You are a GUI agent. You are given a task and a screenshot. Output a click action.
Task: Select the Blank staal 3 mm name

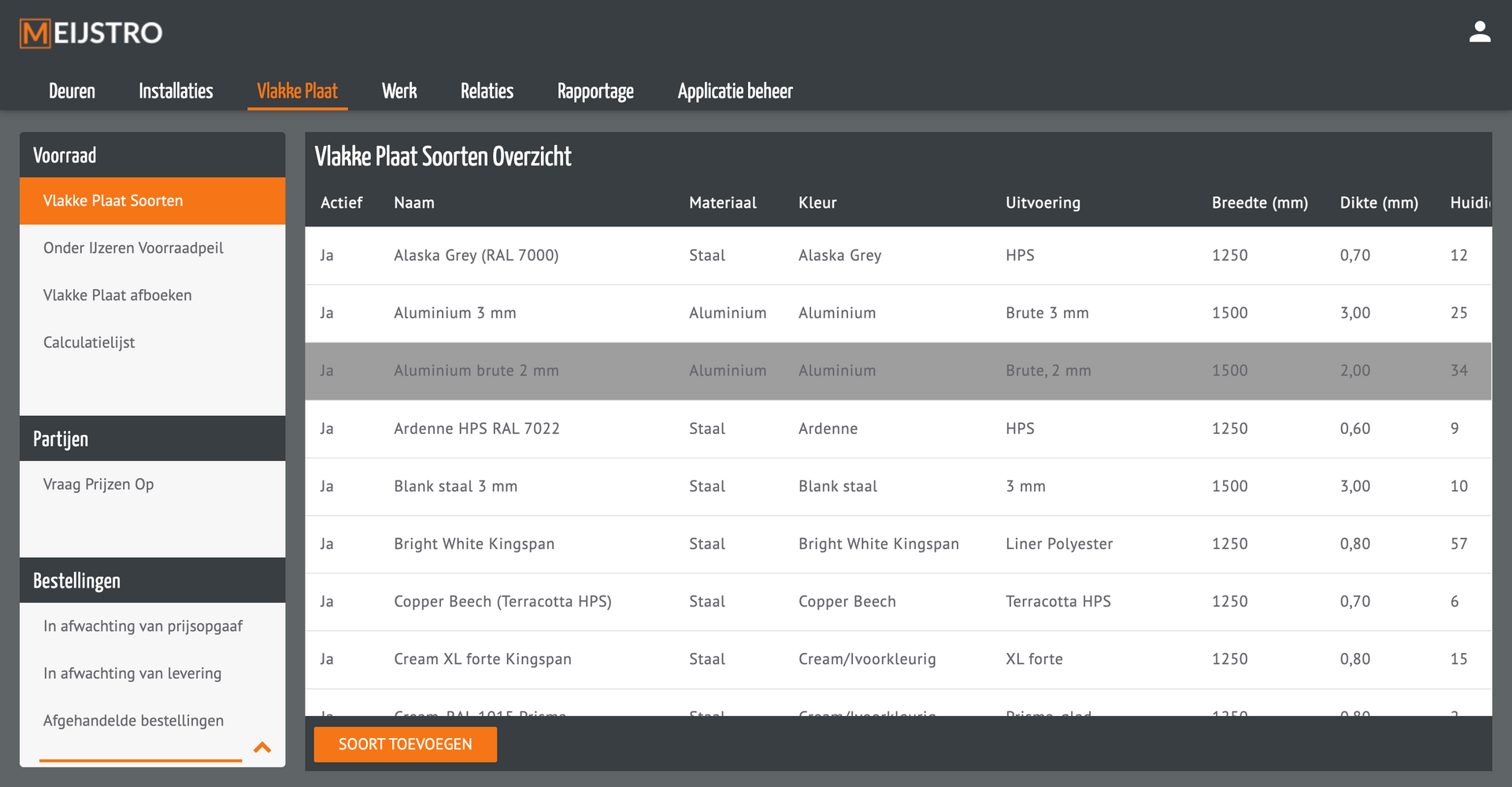coord(456,486)
